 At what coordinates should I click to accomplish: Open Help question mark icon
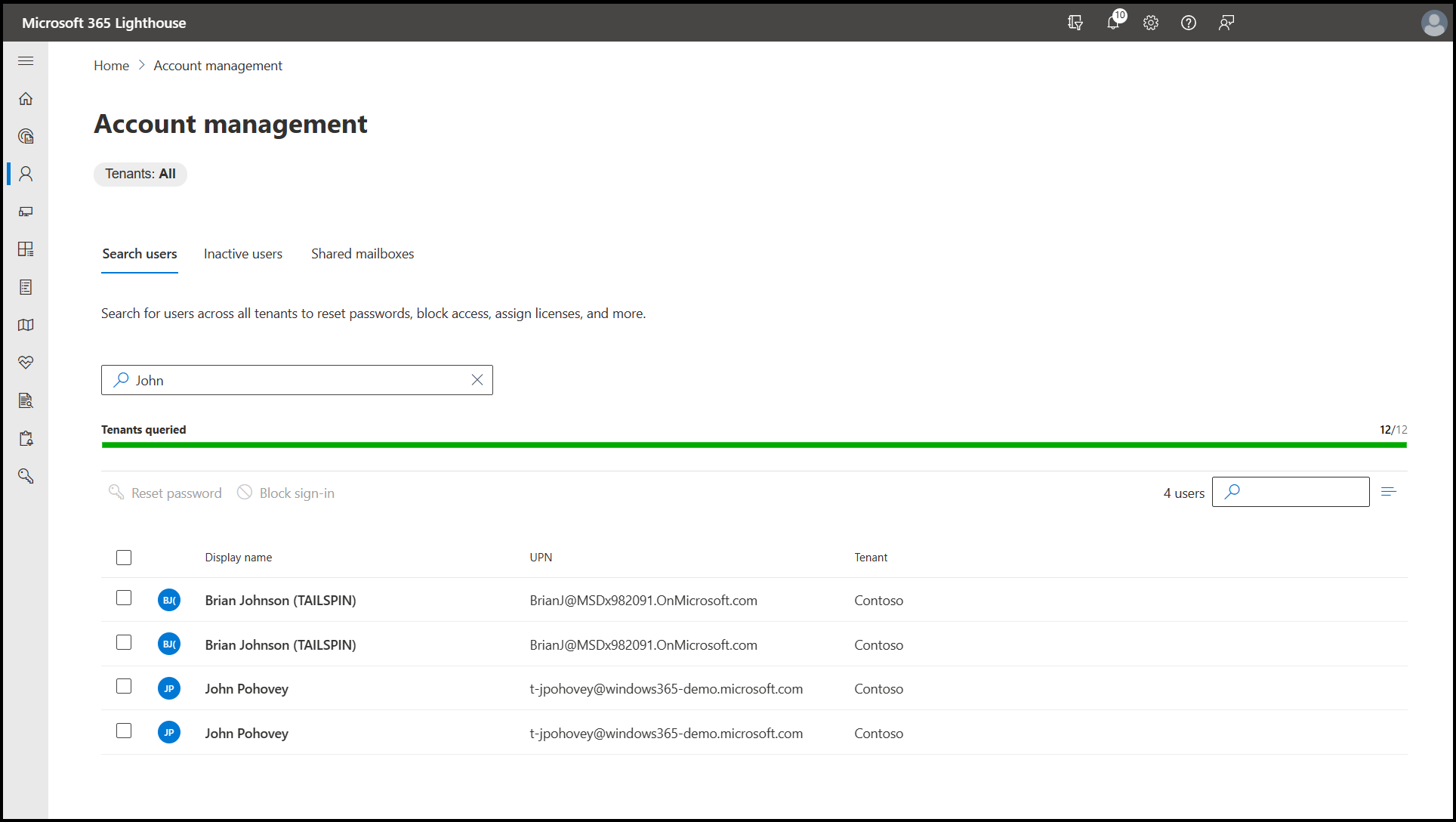pos(1189,23)
